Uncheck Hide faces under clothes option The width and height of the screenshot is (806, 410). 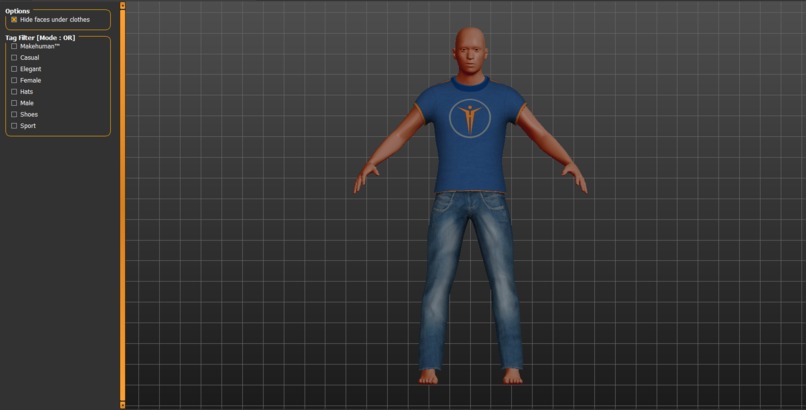pyautogui.click(x=14, y=20)
